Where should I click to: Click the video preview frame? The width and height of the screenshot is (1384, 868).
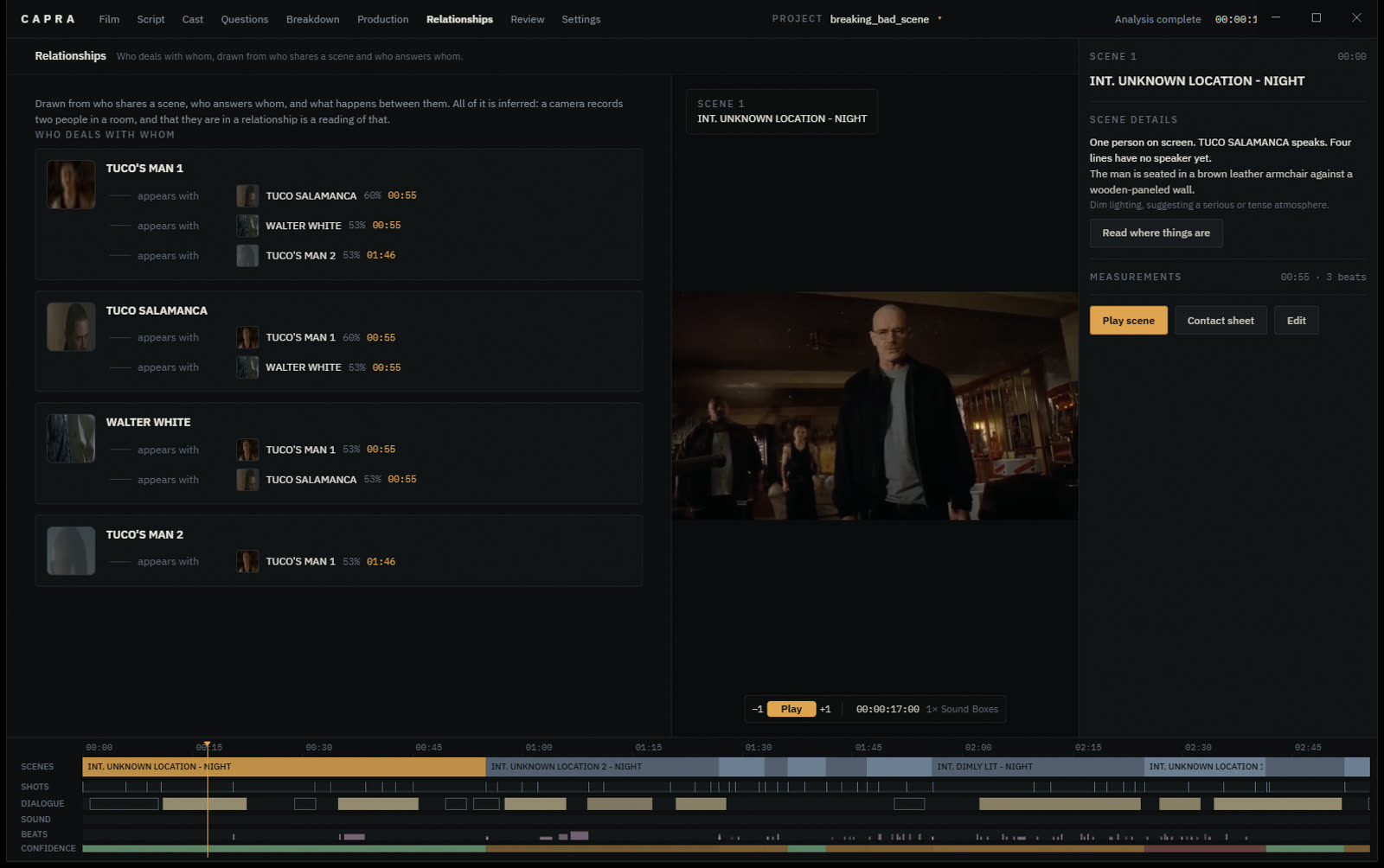tap(875, 405)
